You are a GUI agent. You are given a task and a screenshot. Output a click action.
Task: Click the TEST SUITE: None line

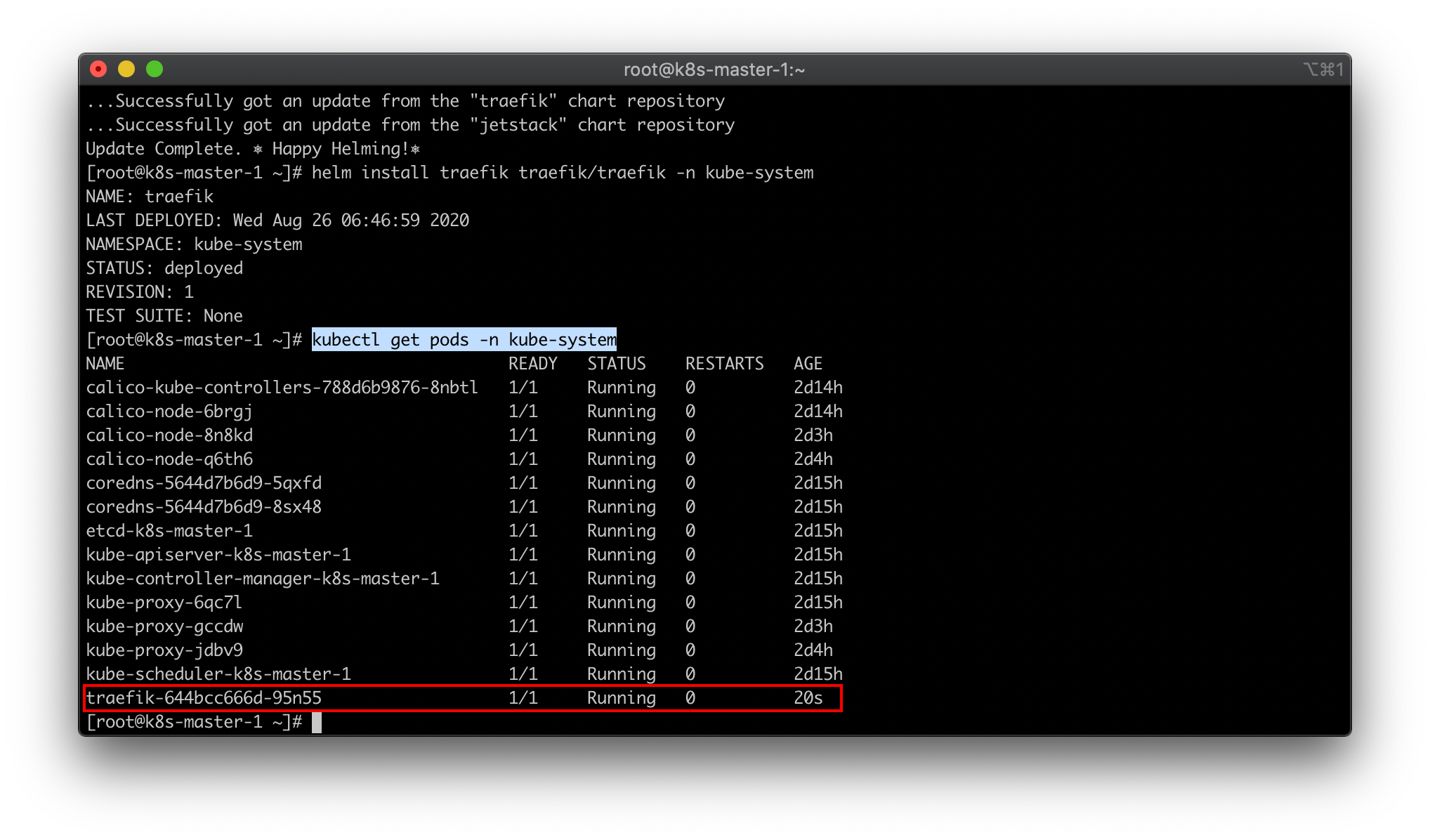point(164,316)
